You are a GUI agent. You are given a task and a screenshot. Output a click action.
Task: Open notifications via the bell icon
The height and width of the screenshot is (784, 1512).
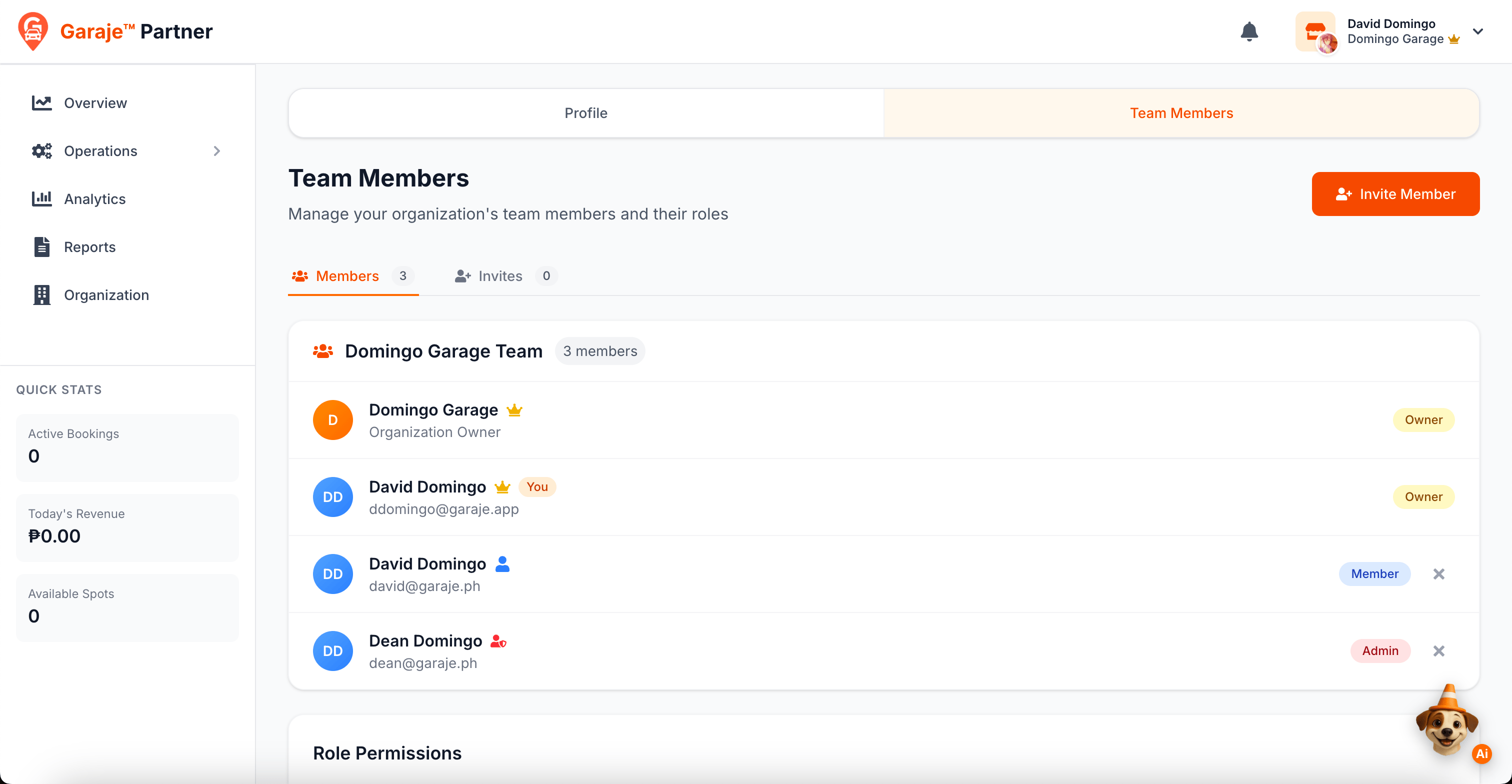click(x=1249, y=31)
